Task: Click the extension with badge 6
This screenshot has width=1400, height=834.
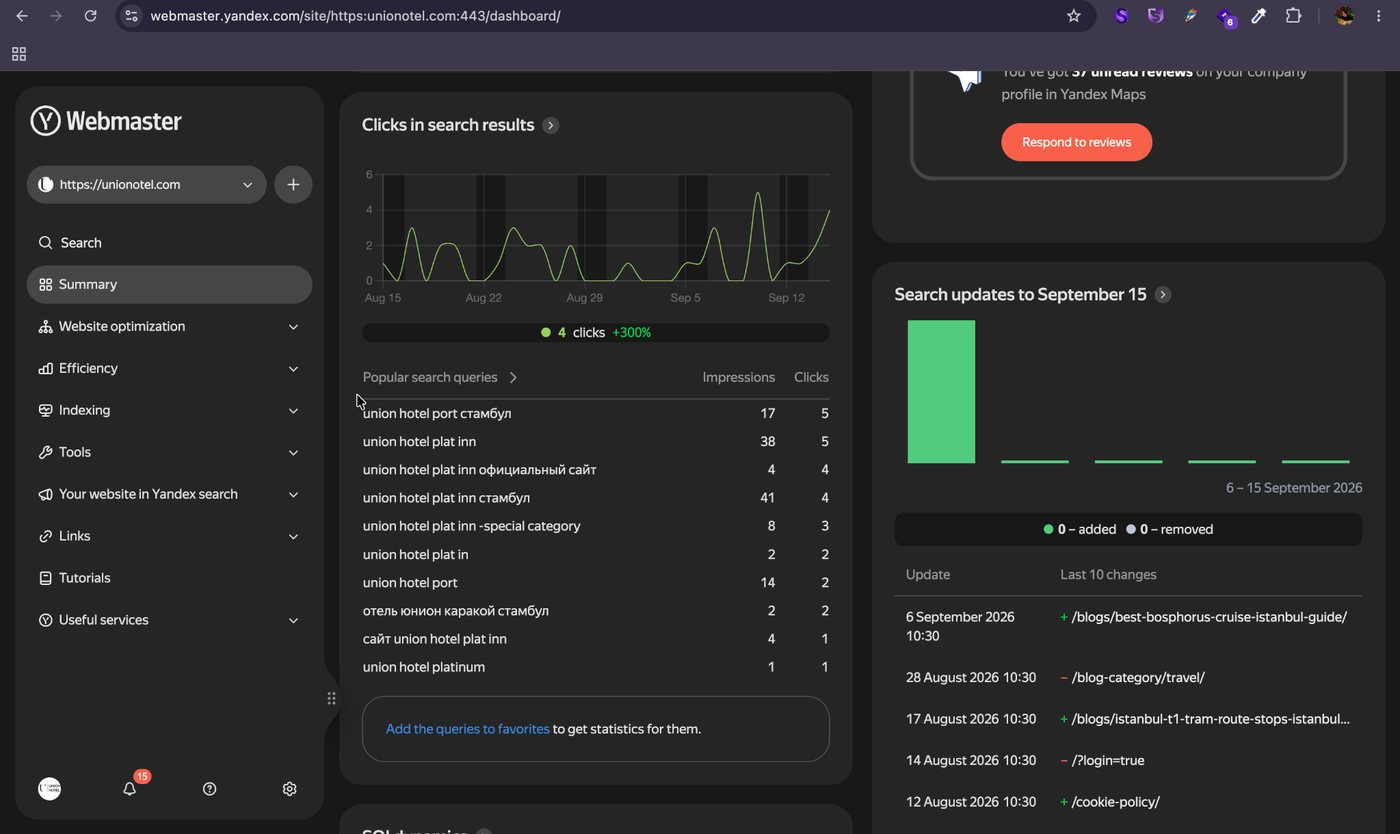Action: (1225, 17)
